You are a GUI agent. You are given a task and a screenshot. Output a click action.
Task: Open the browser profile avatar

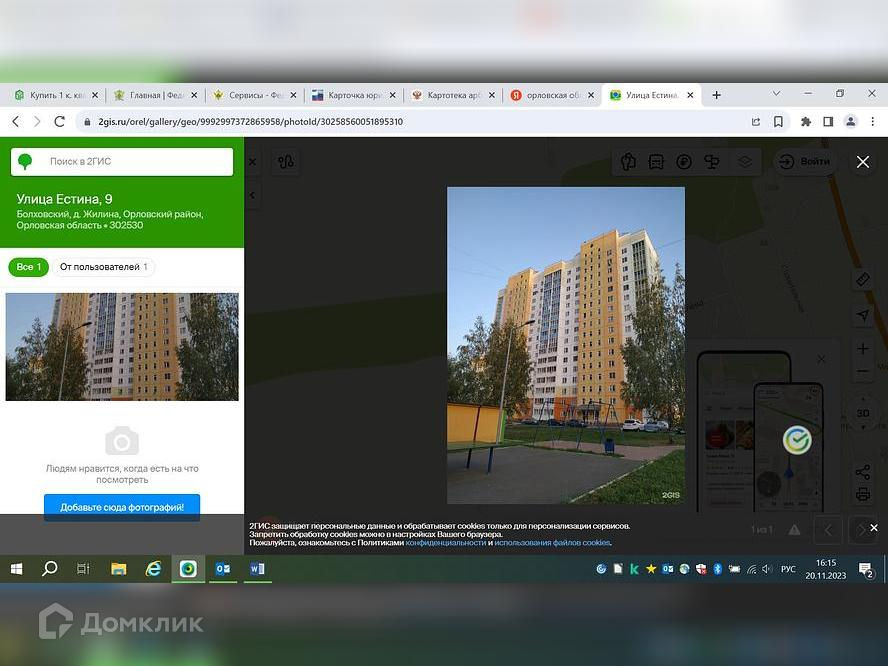click(x=851, y=121)
